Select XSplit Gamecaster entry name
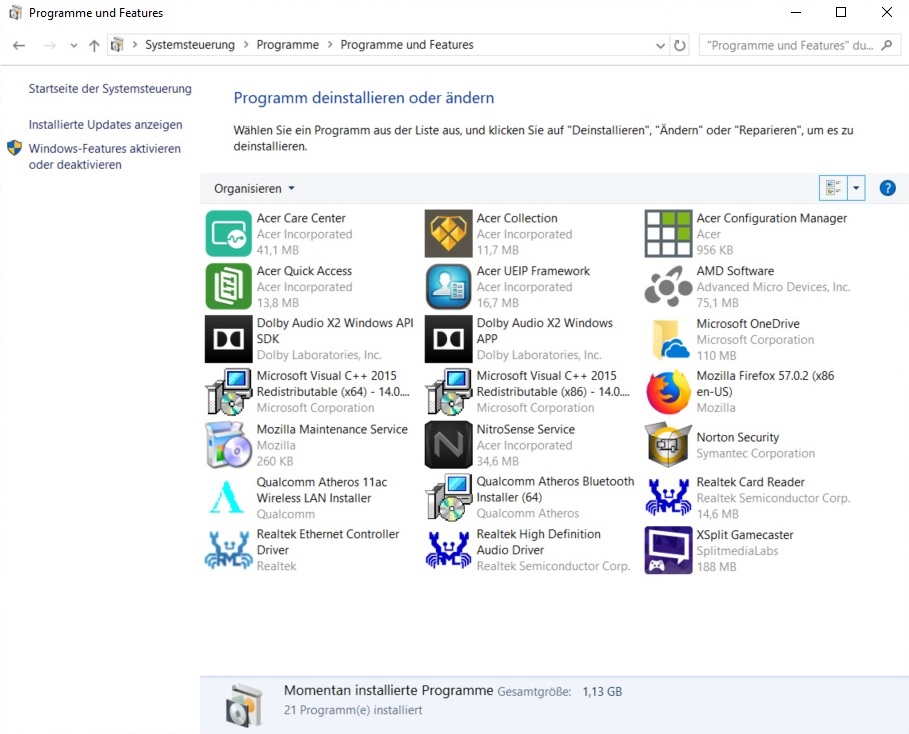Viewport: 909px width, 734px height. pyautogui.click(x=745, y=535)
